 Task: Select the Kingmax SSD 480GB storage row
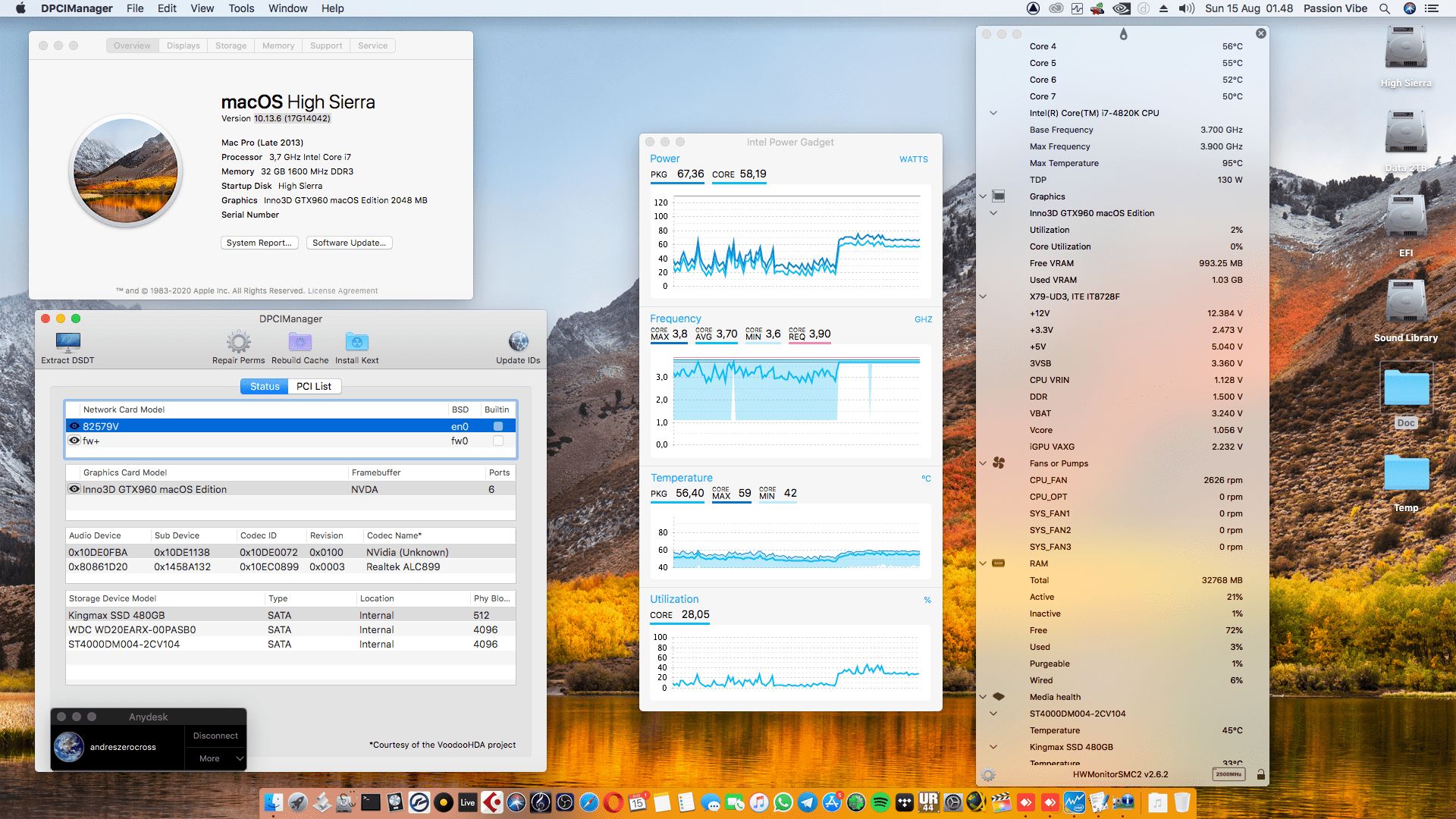pos(290,615)
